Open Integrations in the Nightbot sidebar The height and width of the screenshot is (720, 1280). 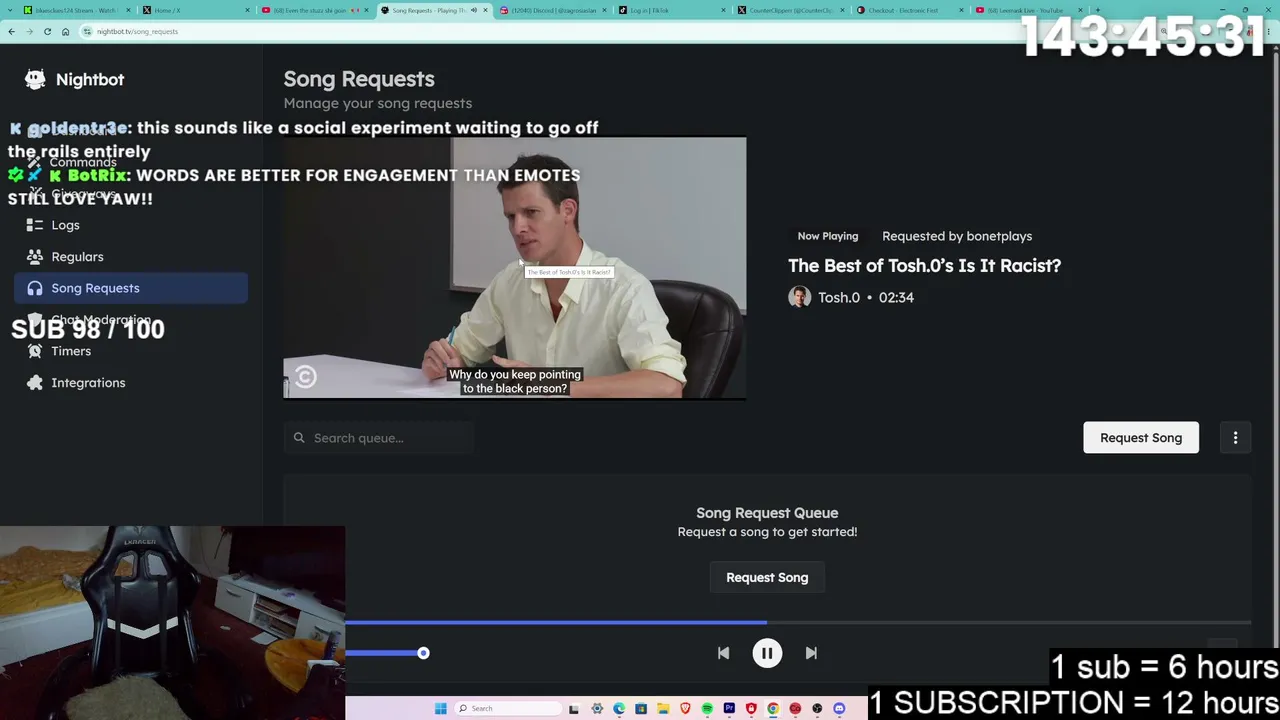point(131,383)
